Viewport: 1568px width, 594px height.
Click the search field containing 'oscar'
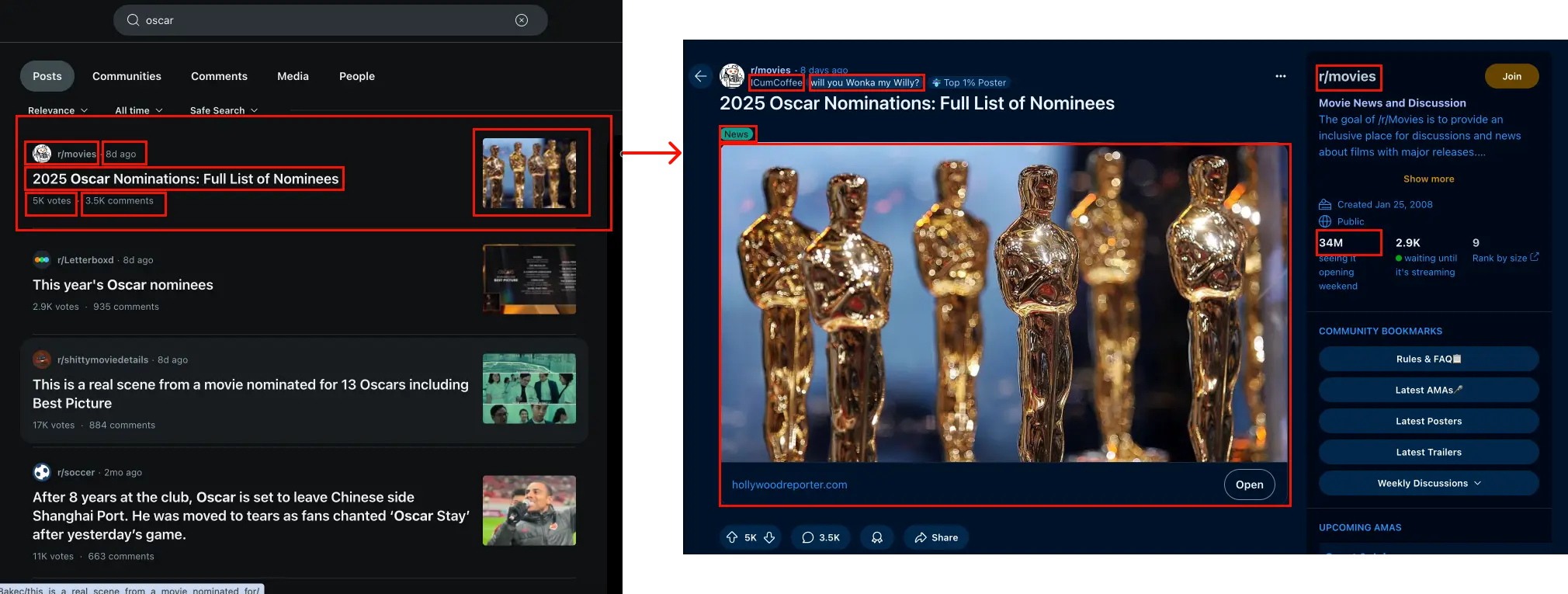click(331, 20)
